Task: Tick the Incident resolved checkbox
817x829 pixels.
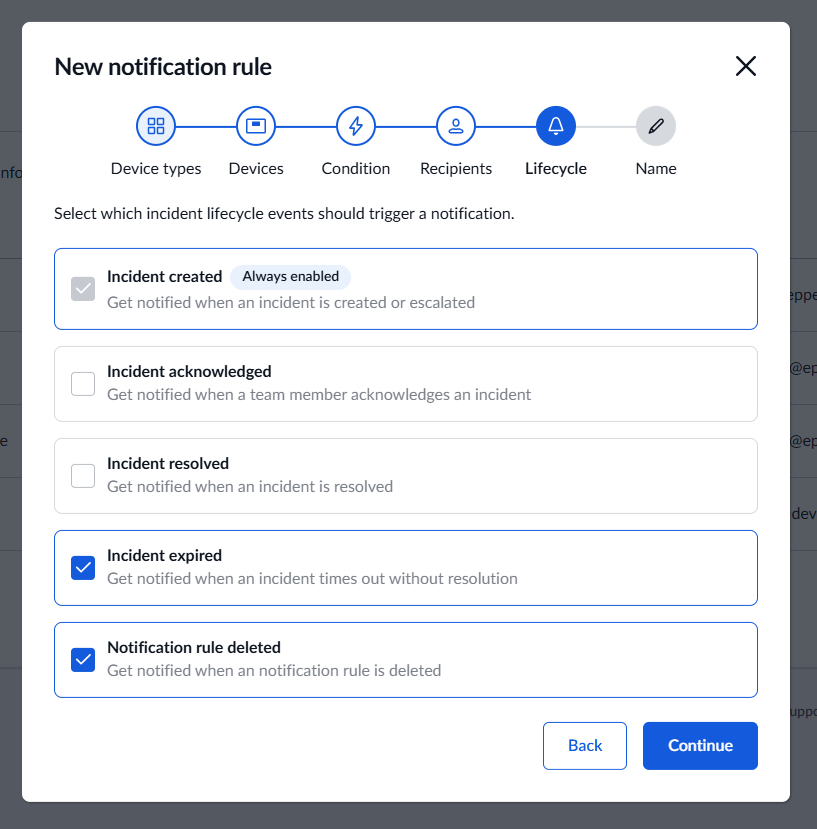Action: coord(83,476)
